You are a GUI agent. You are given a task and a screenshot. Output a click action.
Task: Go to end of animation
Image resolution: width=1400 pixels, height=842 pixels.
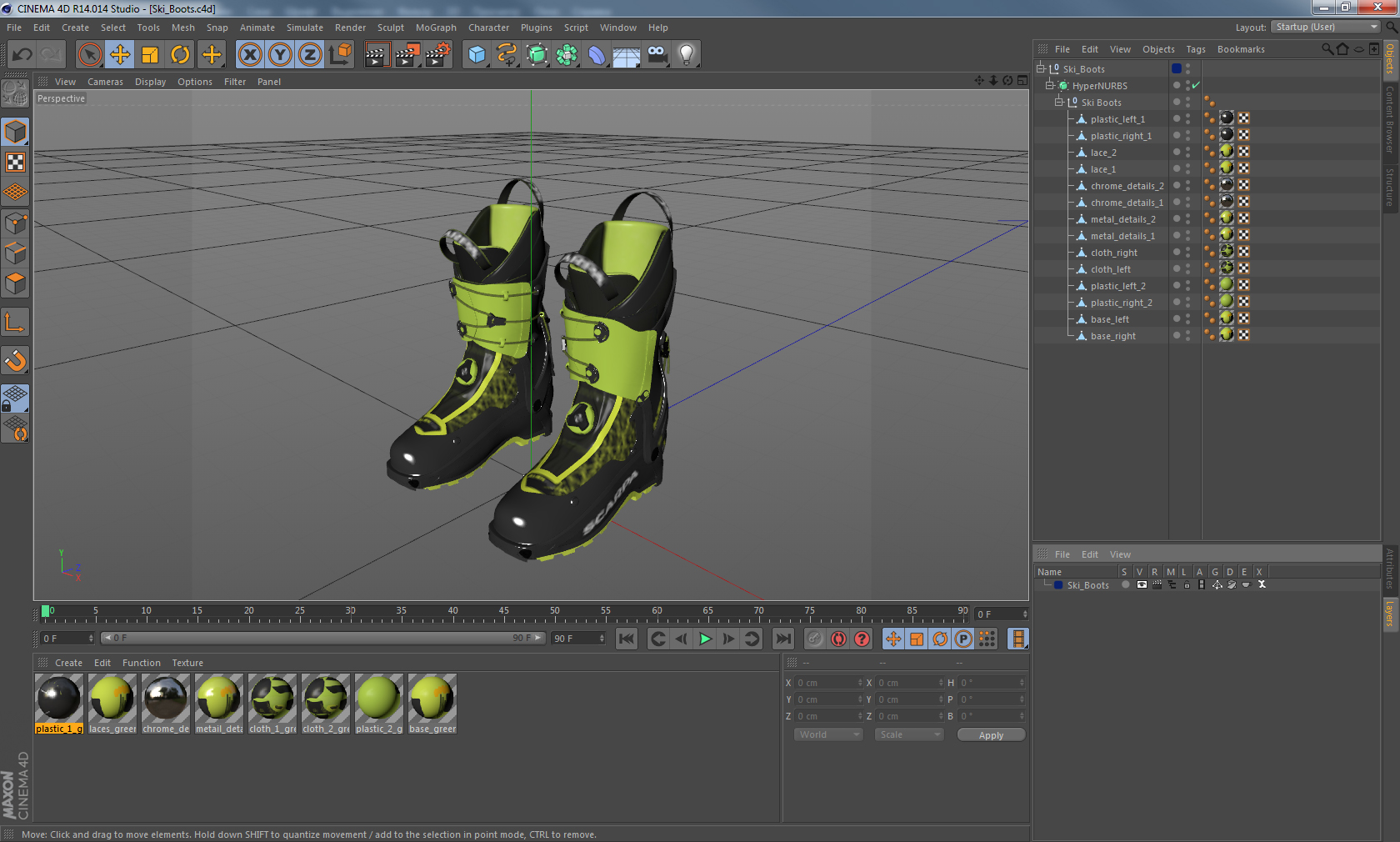(x=783, y=639)
